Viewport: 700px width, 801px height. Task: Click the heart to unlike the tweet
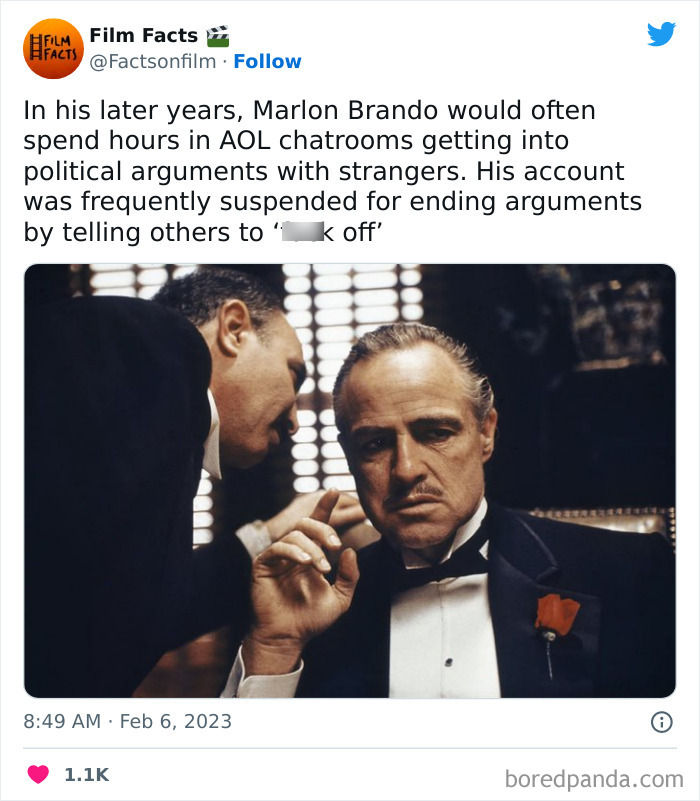(39, 772)
